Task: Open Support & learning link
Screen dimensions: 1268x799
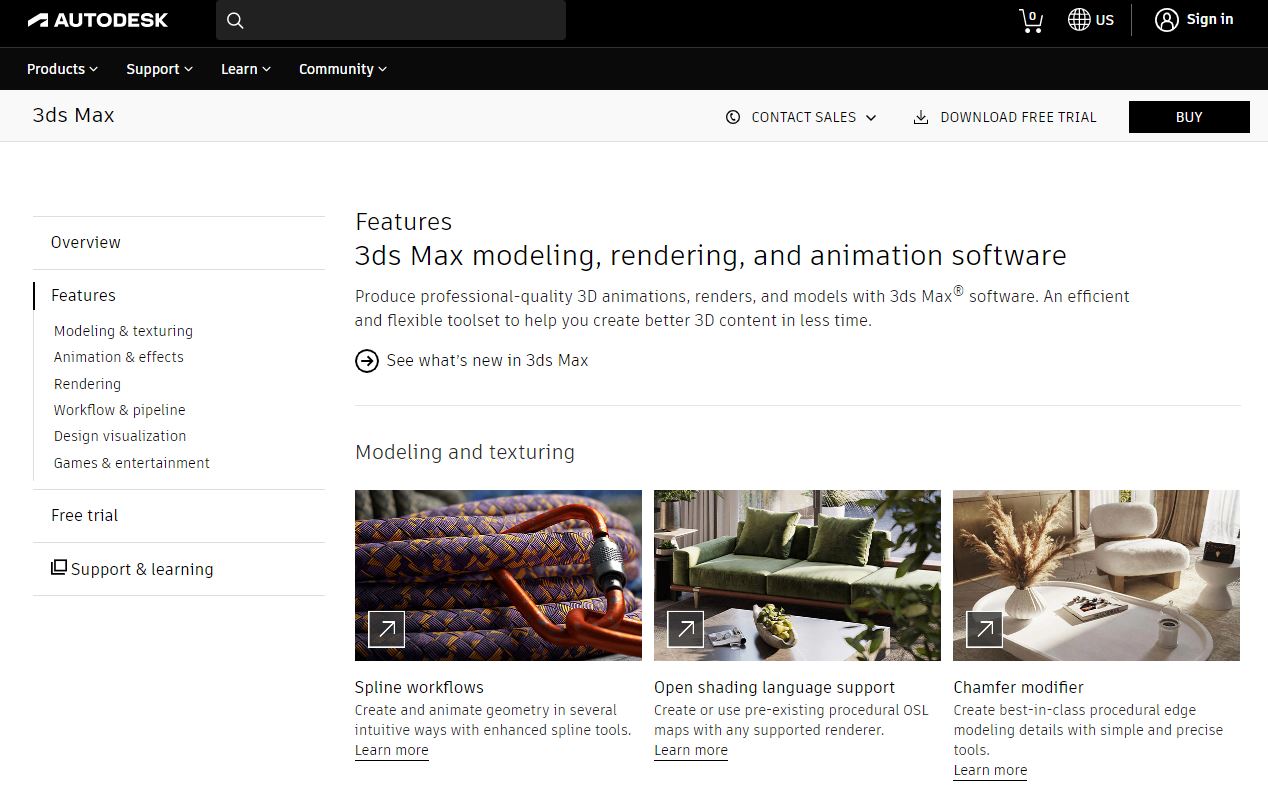Action: 142,570
